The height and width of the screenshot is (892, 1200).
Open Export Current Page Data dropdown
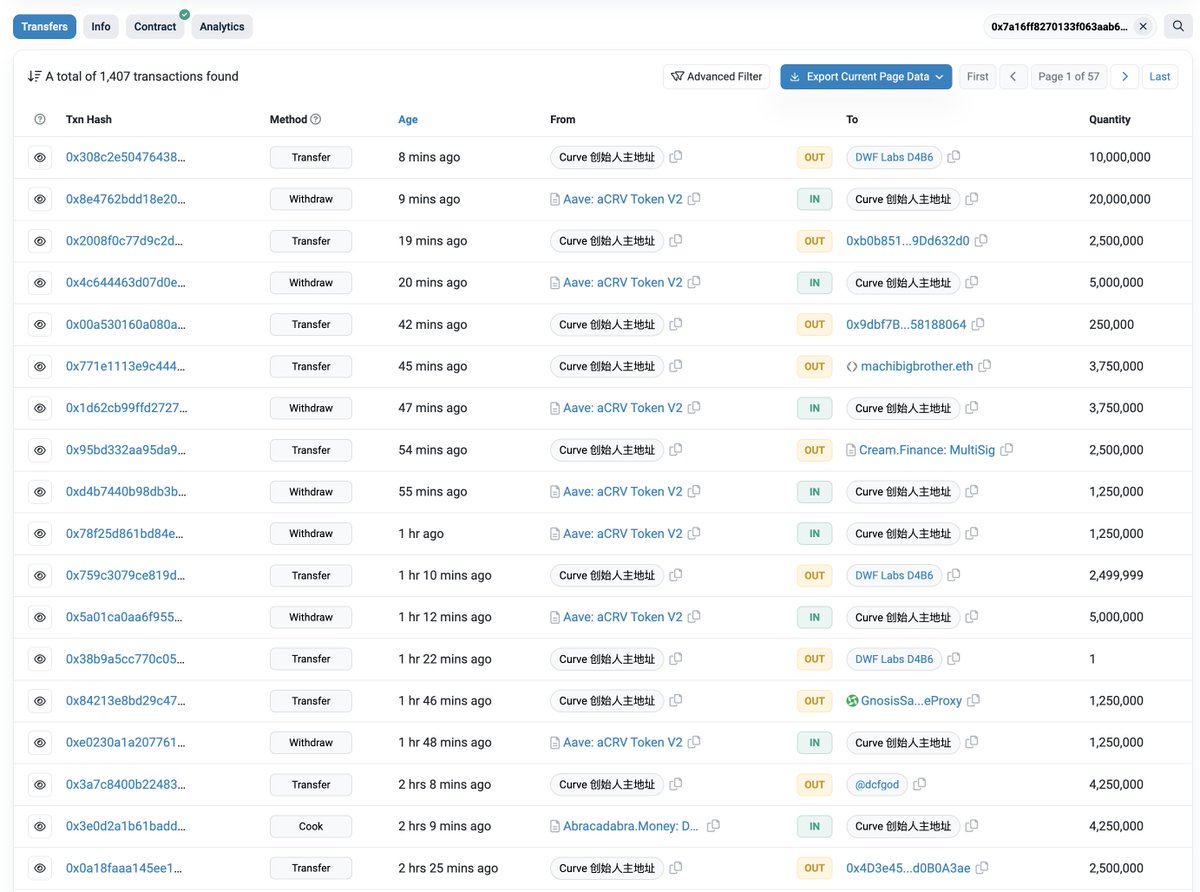click(866, 76)
